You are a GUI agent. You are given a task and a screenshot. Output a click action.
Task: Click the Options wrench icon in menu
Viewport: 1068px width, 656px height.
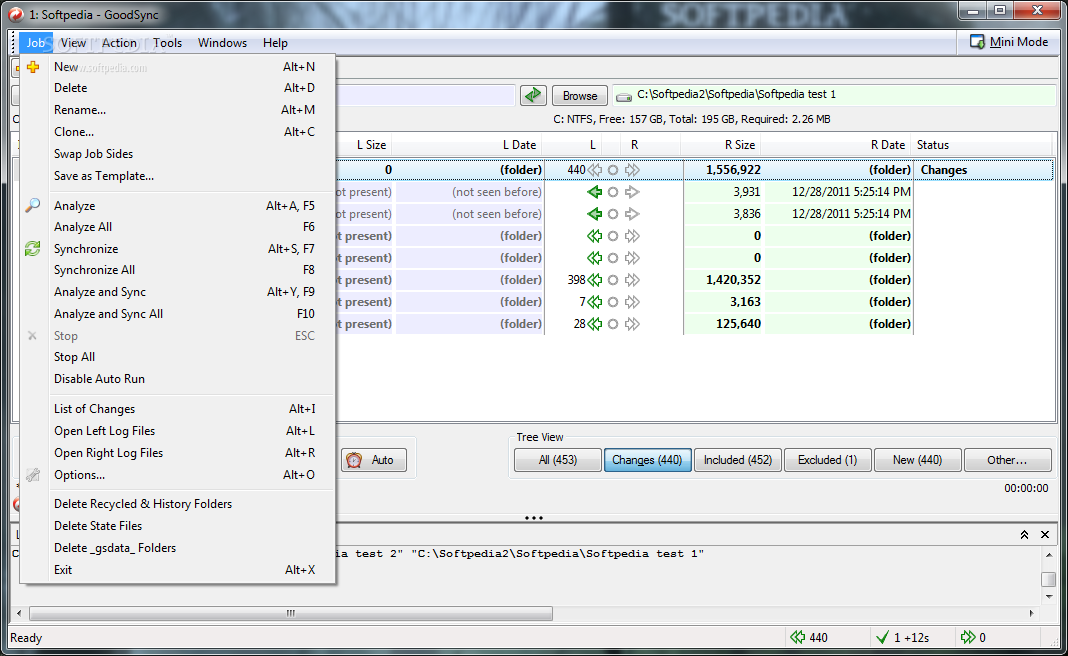click(x=33, y=475)
